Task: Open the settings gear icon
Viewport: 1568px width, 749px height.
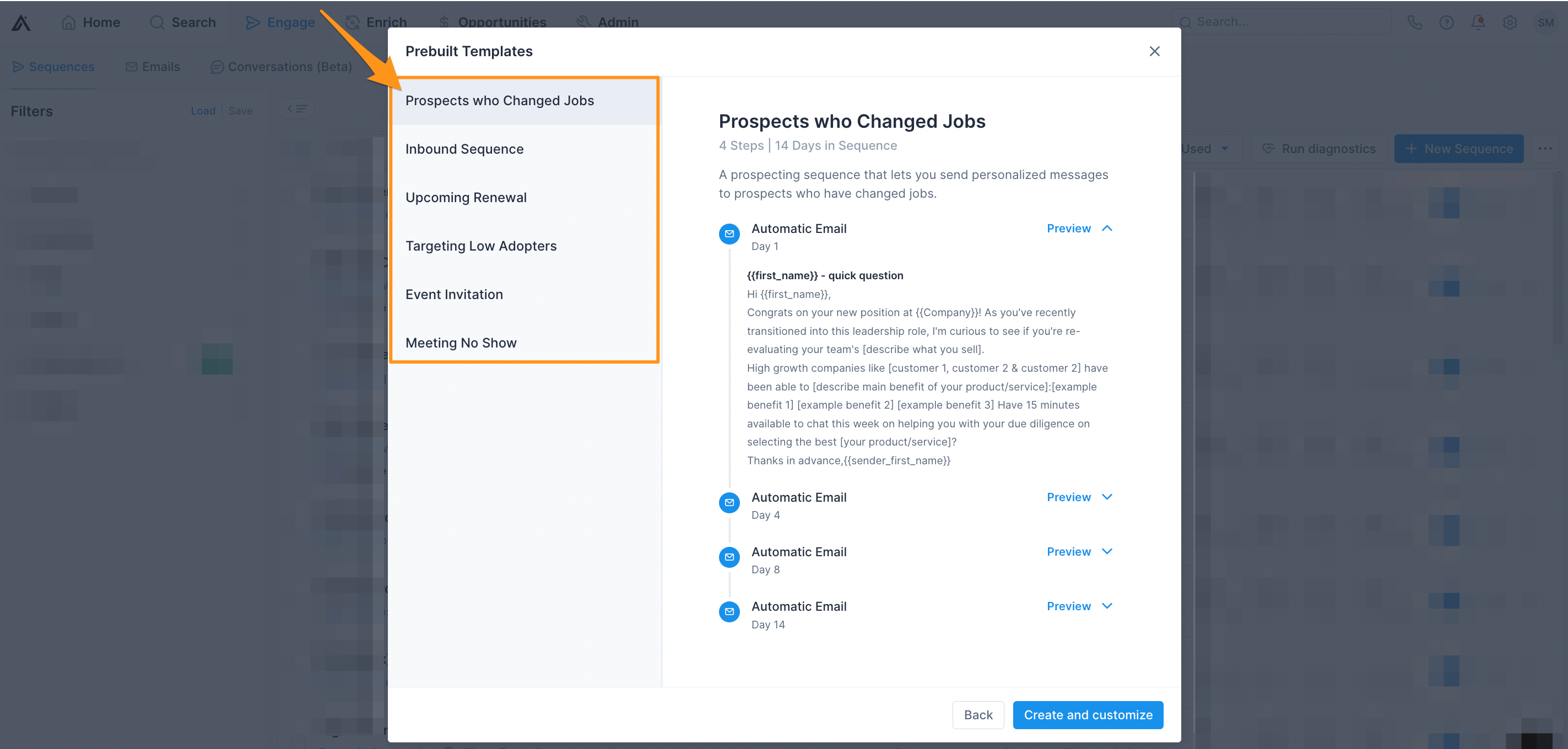Action: coord(1510,23)
